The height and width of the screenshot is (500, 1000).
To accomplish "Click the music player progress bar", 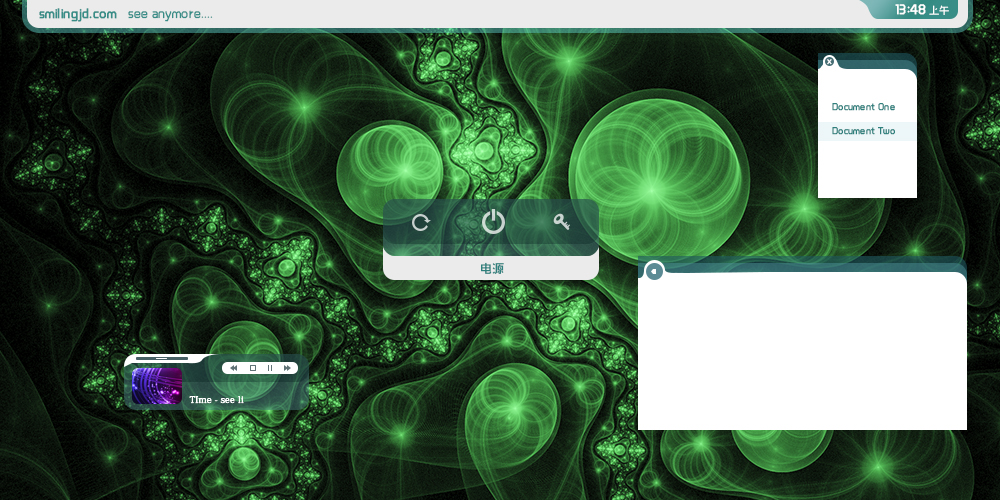I will (x=162, y=357).
